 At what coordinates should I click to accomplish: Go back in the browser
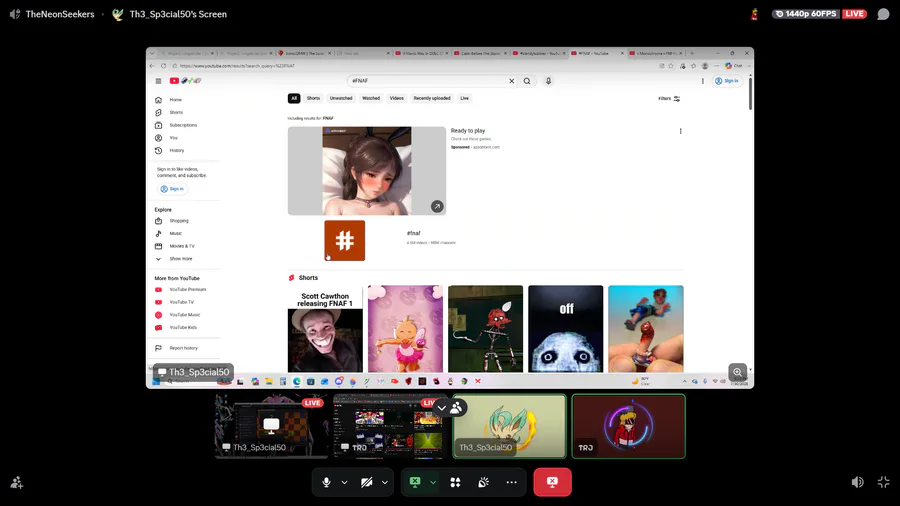coord(152,66)
